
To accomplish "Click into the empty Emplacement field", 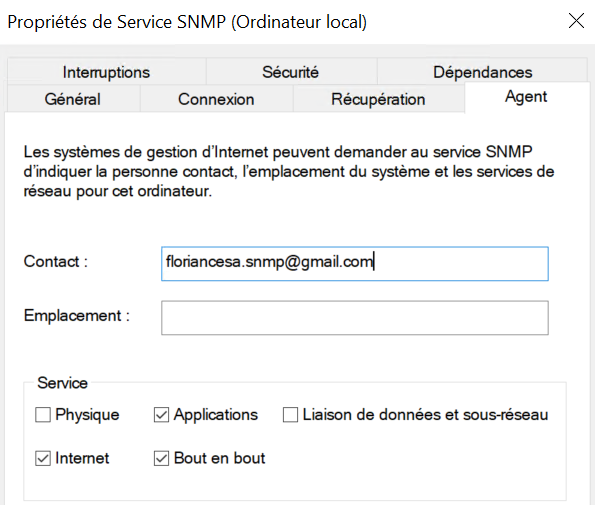I will (x=355, y=318).
